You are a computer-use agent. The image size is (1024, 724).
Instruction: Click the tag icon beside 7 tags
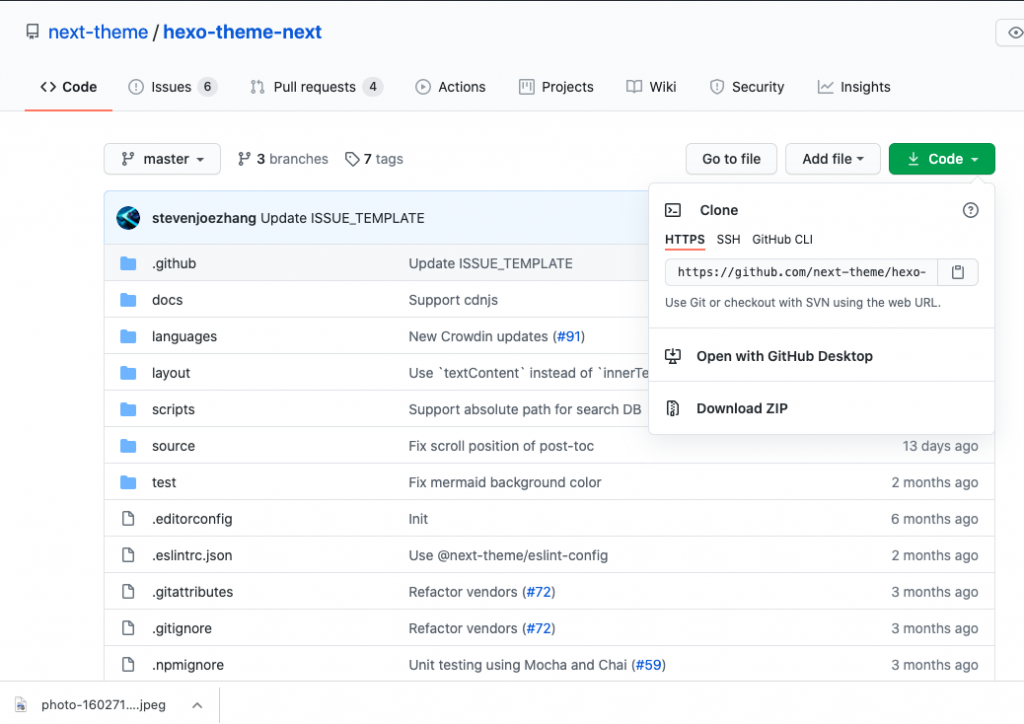point(352,159)
